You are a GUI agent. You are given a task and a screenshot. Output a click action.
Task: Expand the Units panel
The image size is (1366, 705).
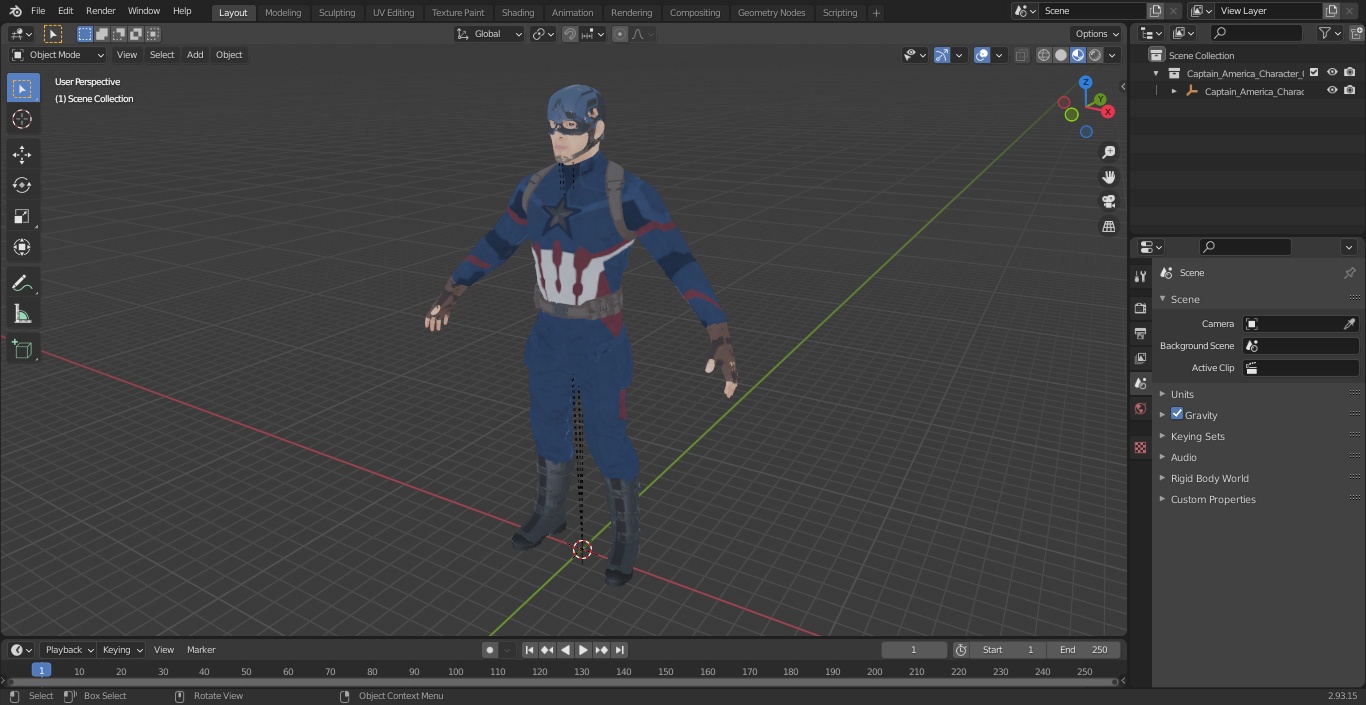(1182, 394)
